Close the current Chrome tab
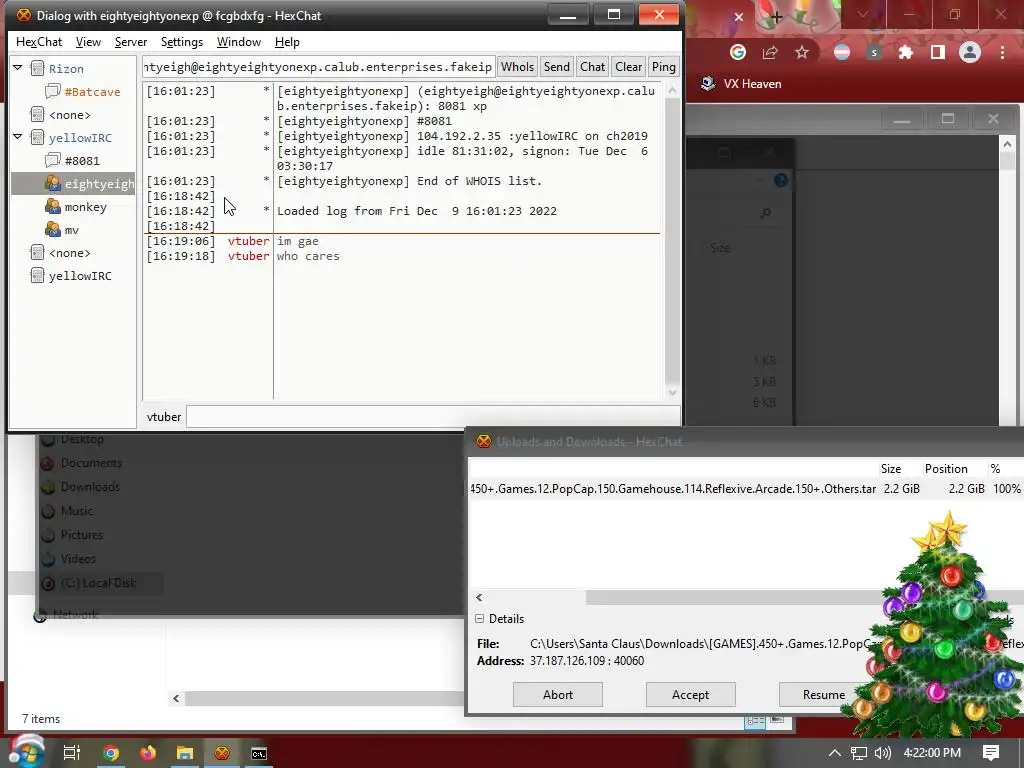This screenshot has height=768, width=1024. click(739, 17)
